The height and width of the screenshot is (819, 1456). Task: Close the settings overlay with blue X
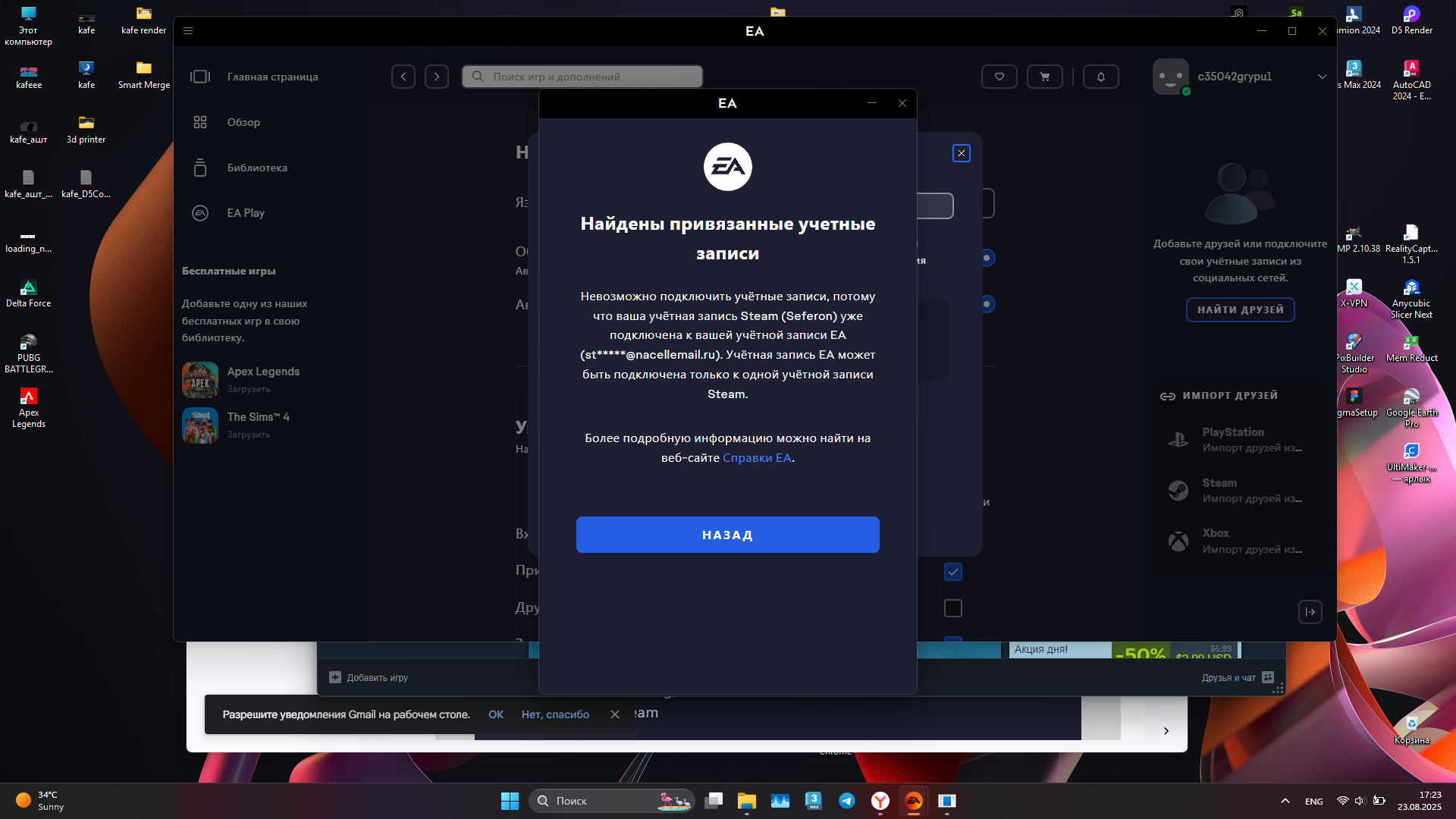pyautogui.click(x=962, y=153)
